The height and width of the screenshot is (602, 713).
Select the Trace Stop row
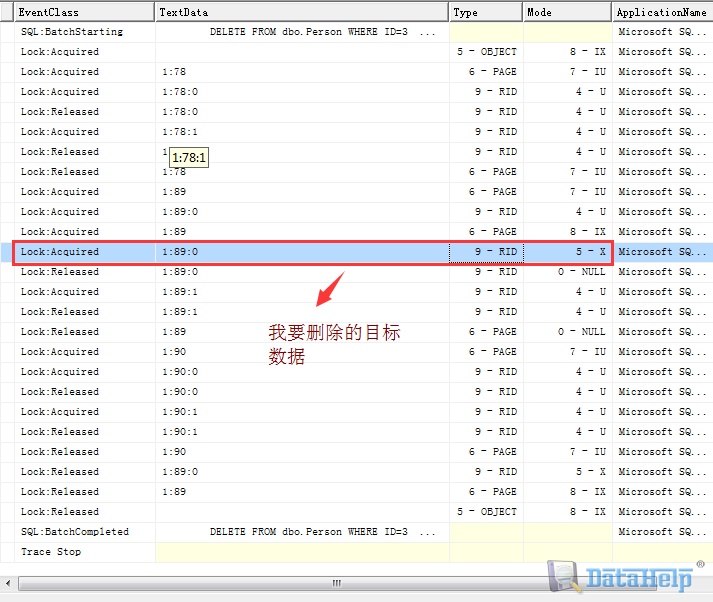[356, 552]
